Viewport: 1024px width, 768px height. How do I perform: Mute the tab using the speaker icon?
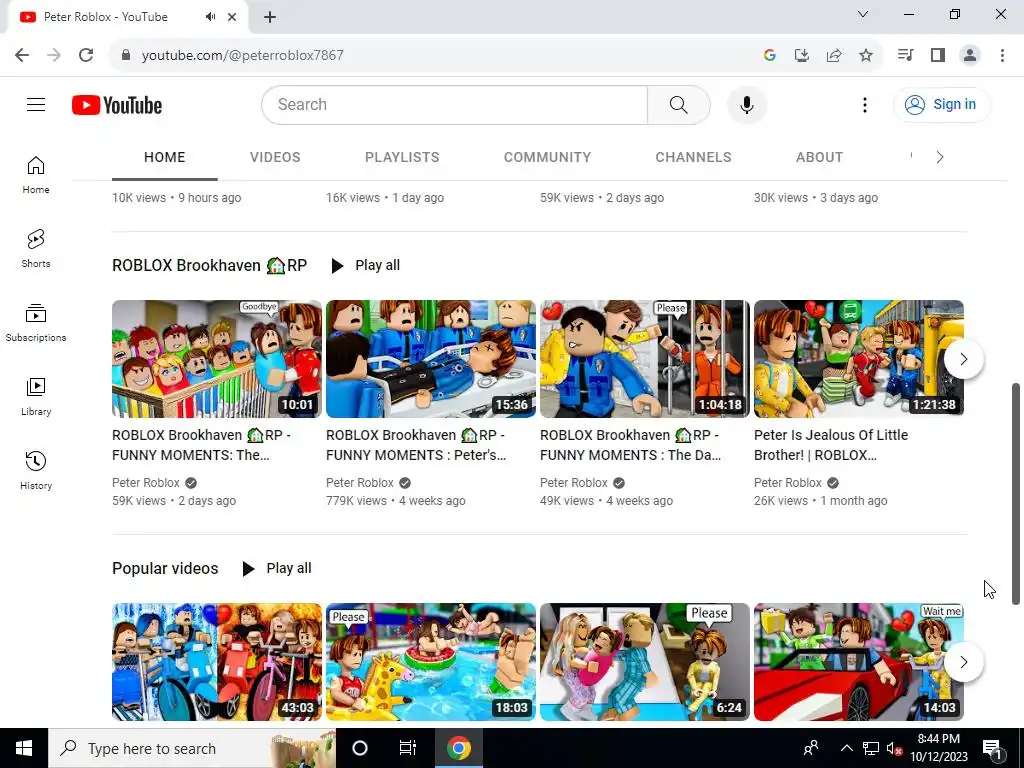[x=210, y=17]
